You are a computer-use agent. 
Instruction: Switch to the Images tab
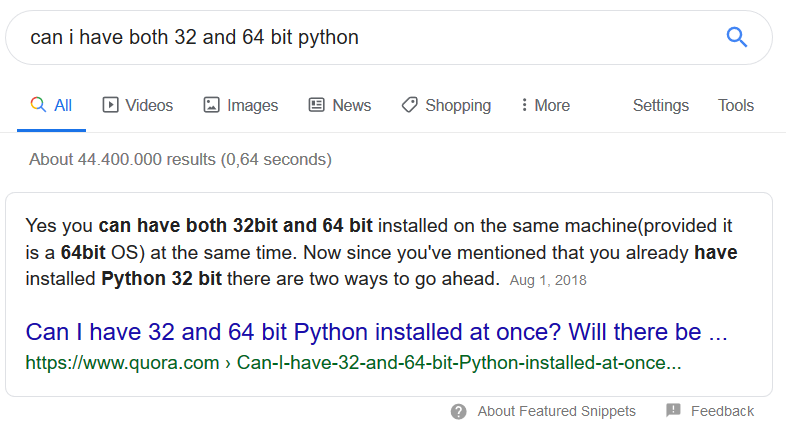241,105
